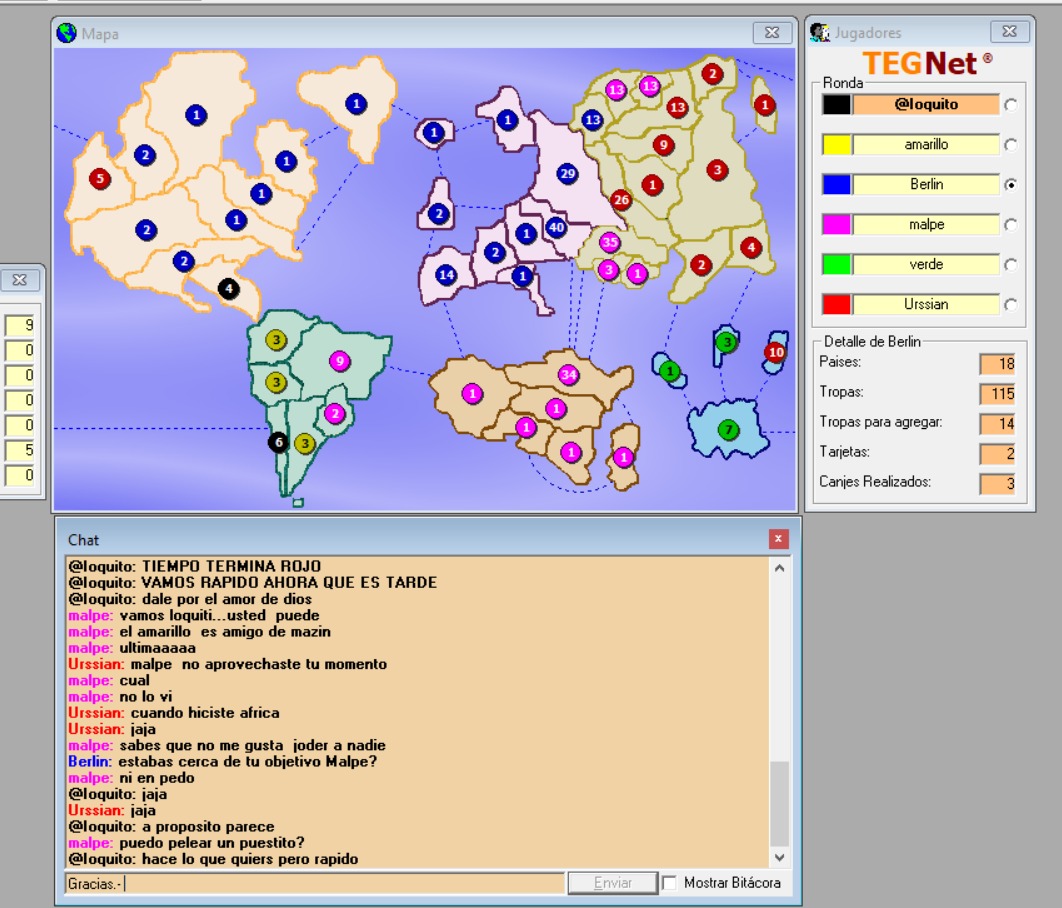Click the magenta token showing 35 troops
This screenshot has height=908, width=1062.
pyautogui.click(x=610, y=242)
